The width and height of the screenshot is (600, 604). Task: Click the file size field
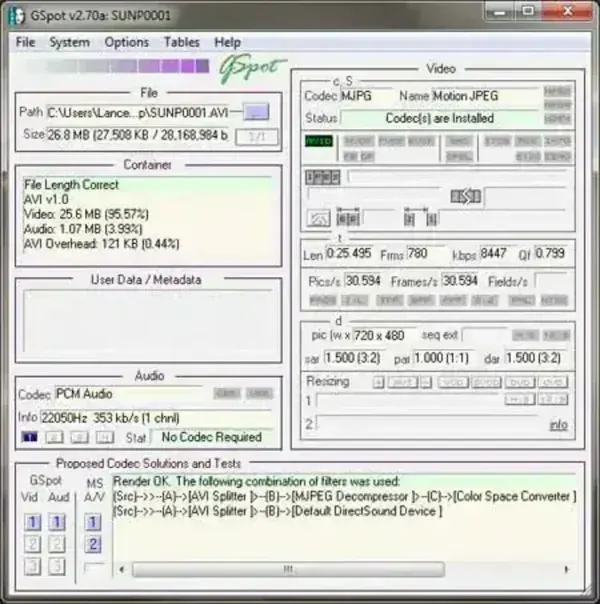pos(137,135)
